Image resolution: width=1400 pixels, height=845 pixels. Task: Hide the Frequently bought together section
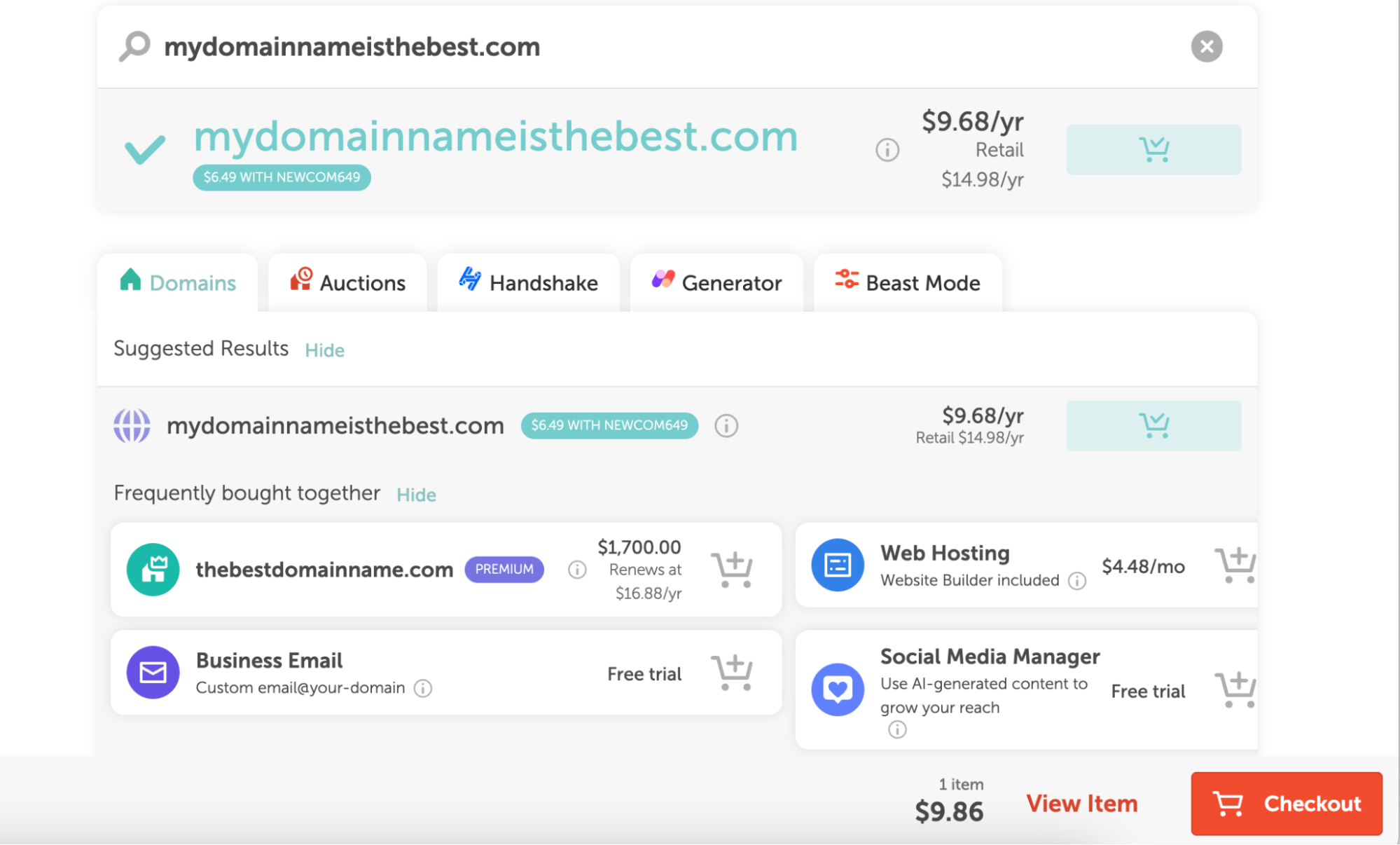[416, 495]
